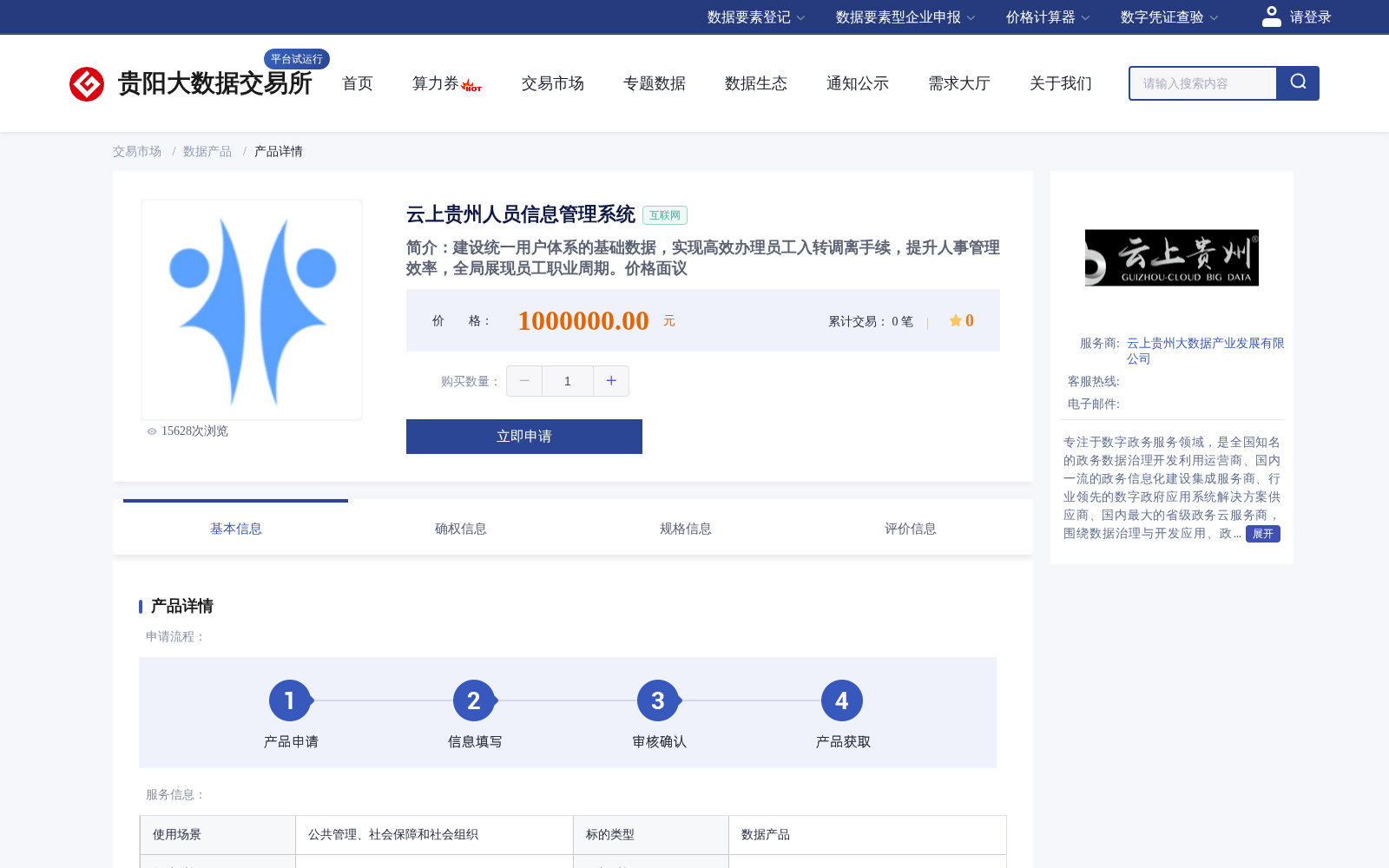The width and height of the screenshot is (1389, 868).
Task: Click the red Guiyang exchange logo icon
Action: click(87, 84)
